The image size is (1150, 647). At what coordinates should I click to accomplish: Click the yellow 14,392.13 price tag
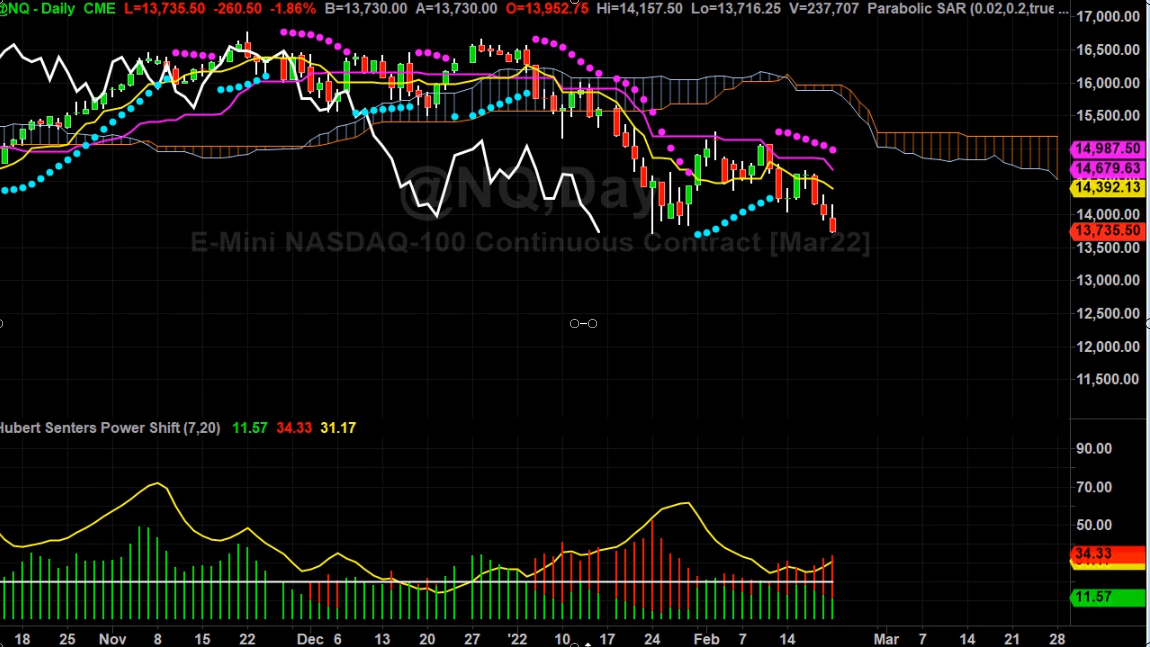pyautogui.click(x=1107, y=187)
